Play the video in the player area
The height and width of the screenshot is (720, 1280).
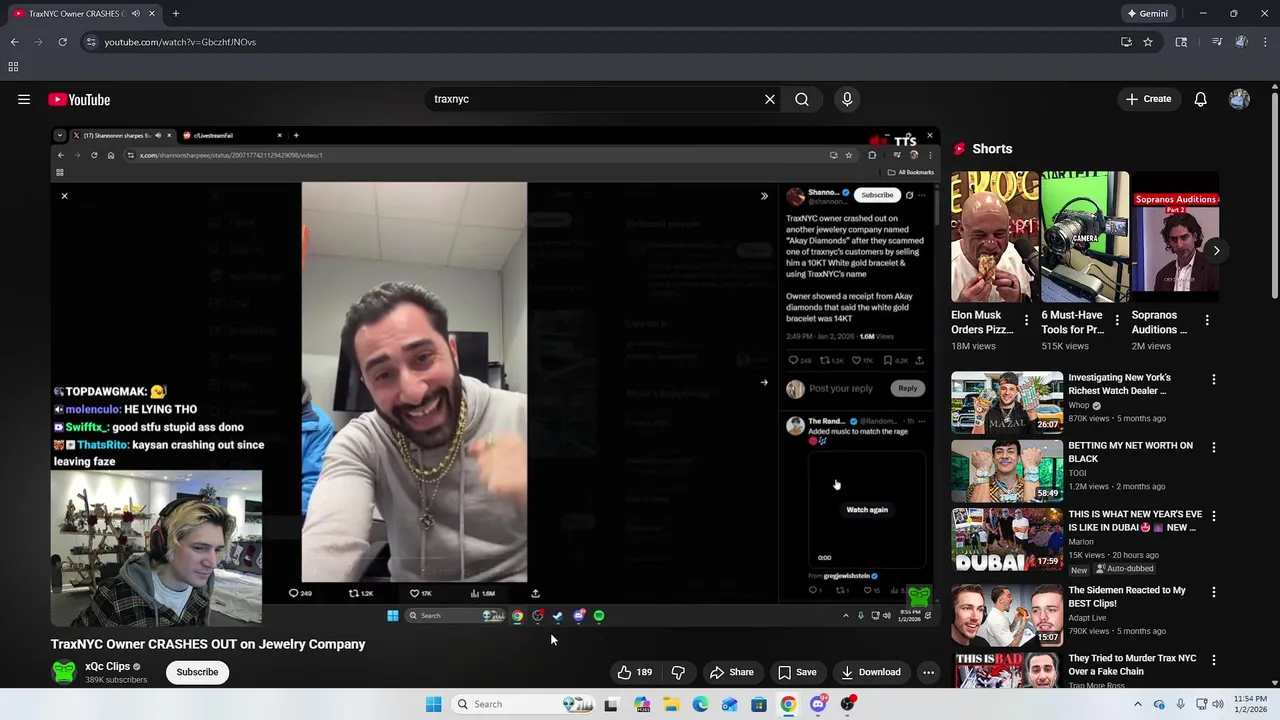(x=493, y=377)
